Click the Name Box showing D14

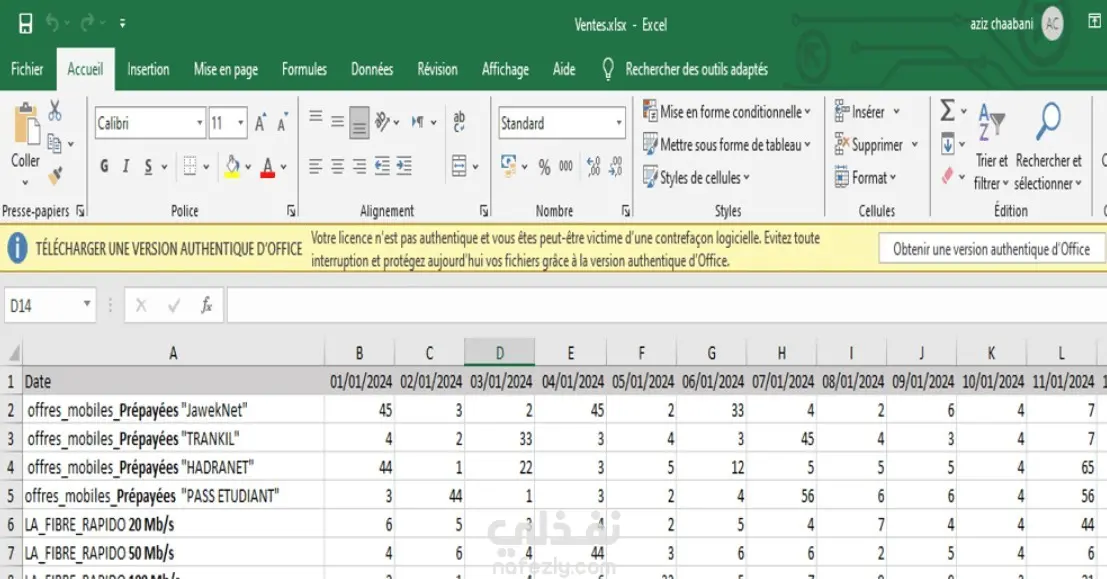[50, 306]
